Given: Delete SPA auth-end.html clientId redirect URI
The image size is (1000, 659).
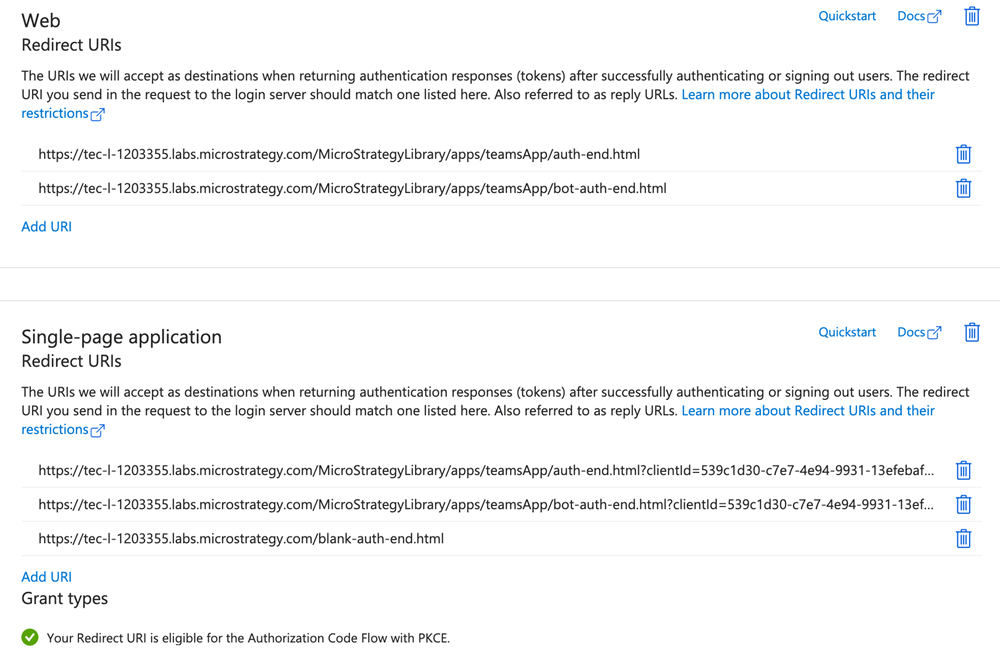Looking at the screenshot, I should point(963,470).
